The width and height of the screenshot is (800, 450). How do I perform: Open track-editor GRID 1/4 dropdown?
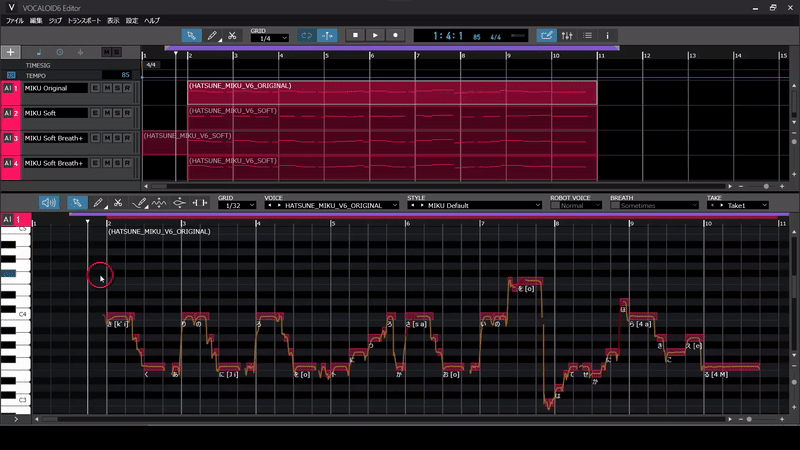269,38
